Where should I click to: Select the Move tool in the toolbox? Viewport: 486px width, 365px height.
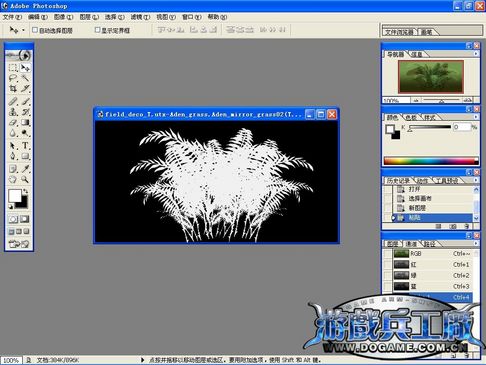25,68
